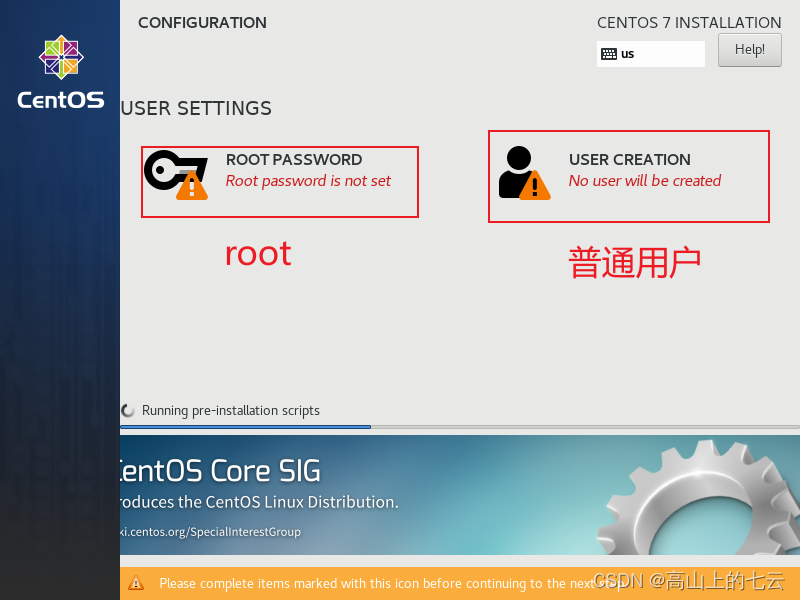The width and height of the screenshot is (800, 600).
Task: Click the USER SETTINGS heading
Action: [x=196, y=109]
